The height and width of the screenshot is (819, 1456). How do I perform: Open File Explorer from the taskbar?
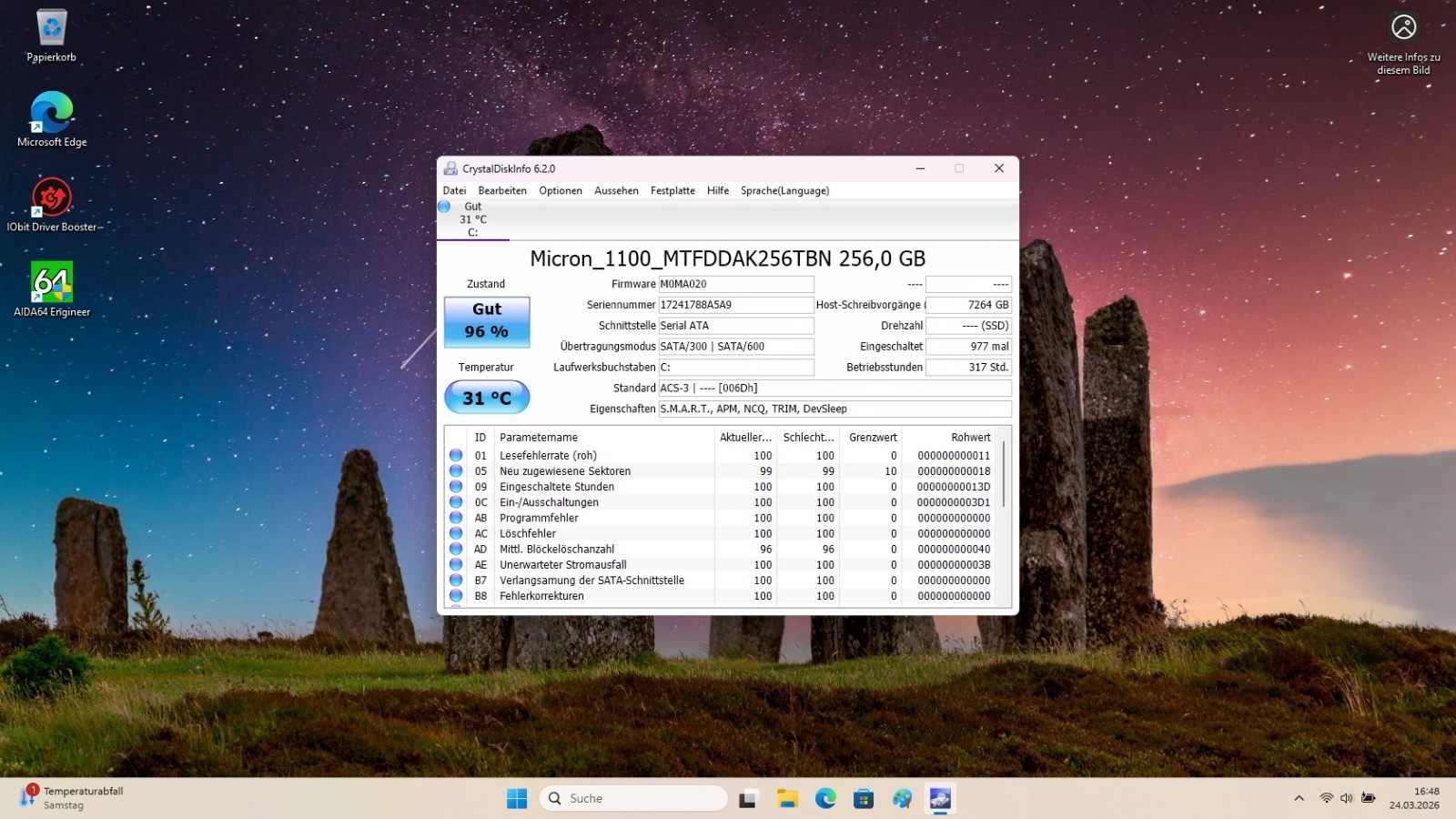[x=787, y=798]
